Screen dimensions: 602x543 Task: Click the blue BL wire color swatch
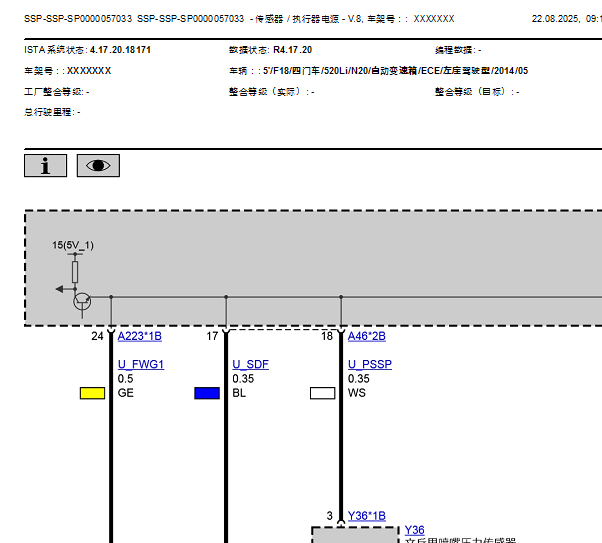pyautogui.click(x=207, y=393)
